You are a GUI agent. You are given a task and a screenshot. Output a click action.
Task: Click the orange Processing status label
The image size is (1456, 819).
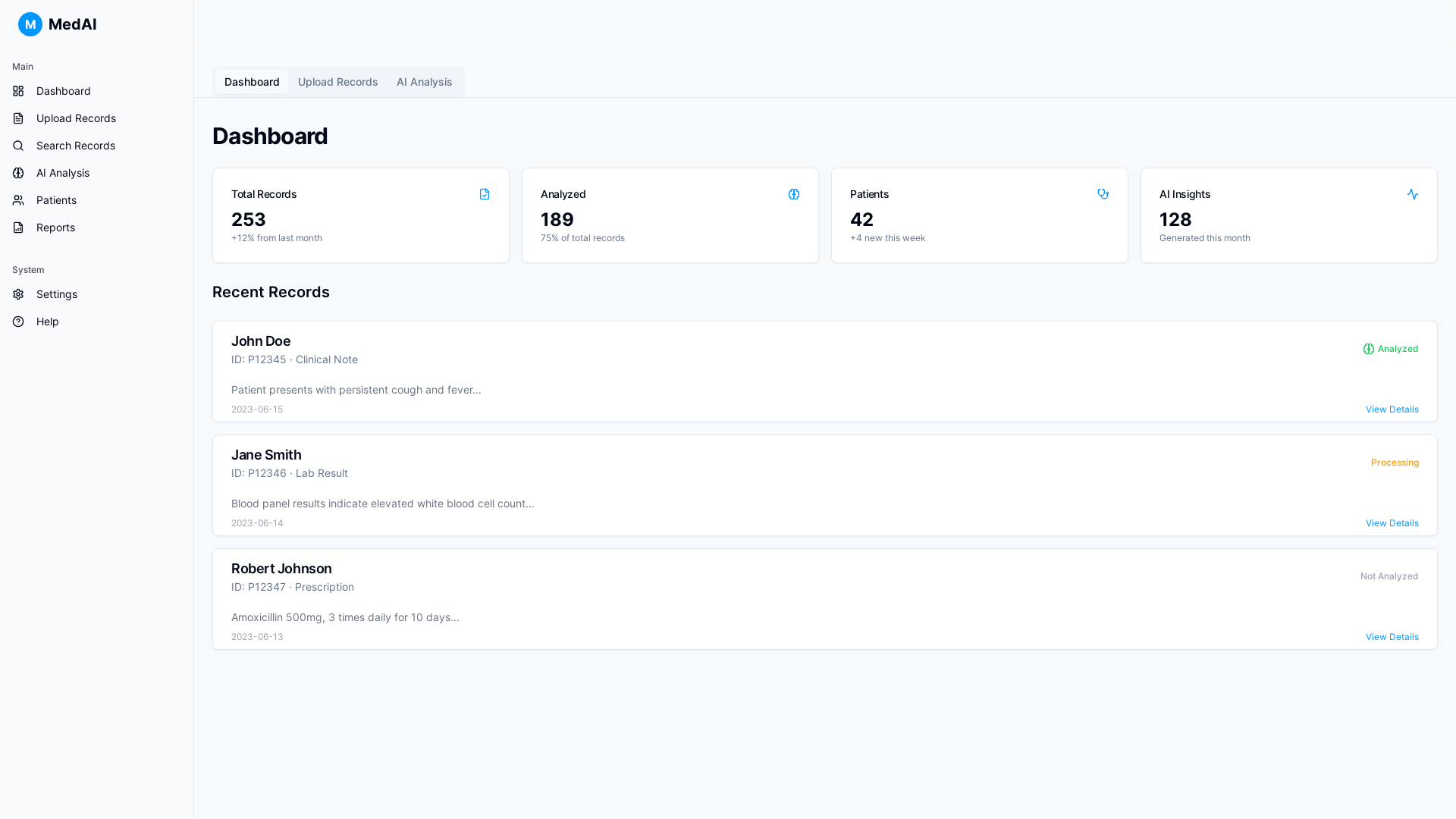pos(1395,463)
